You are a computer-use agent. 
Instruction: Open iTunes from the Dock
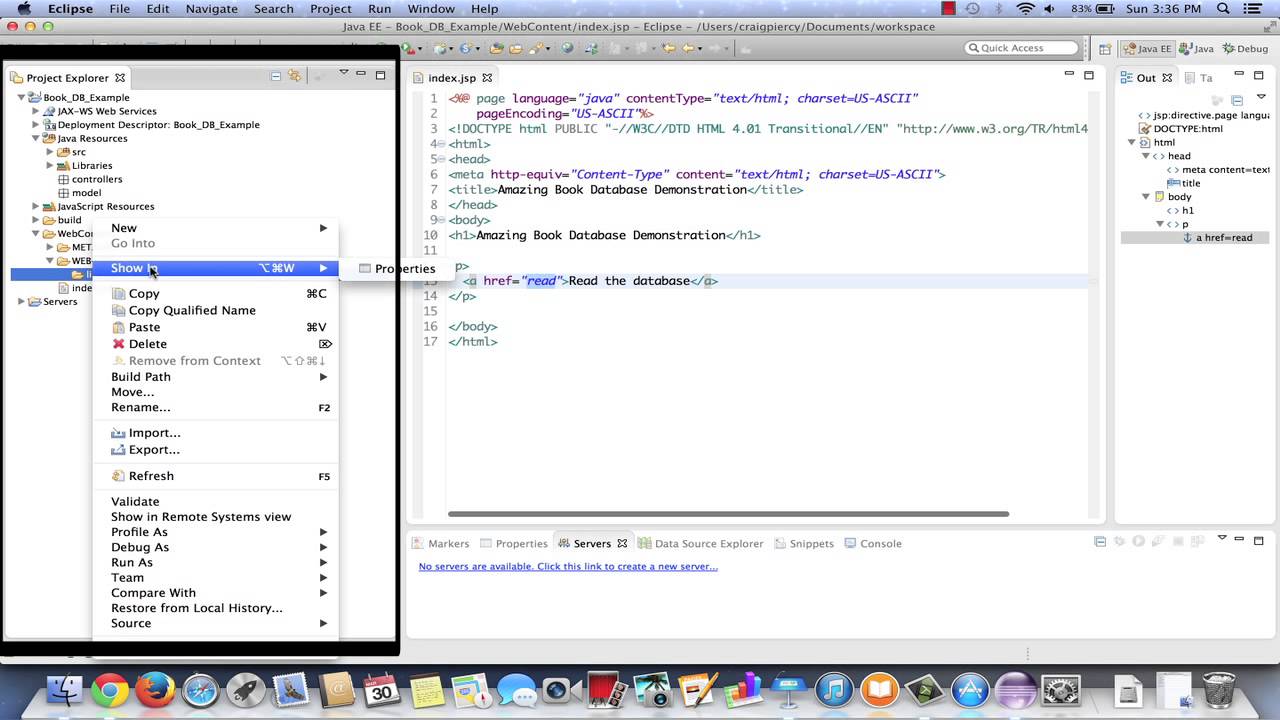833,690
